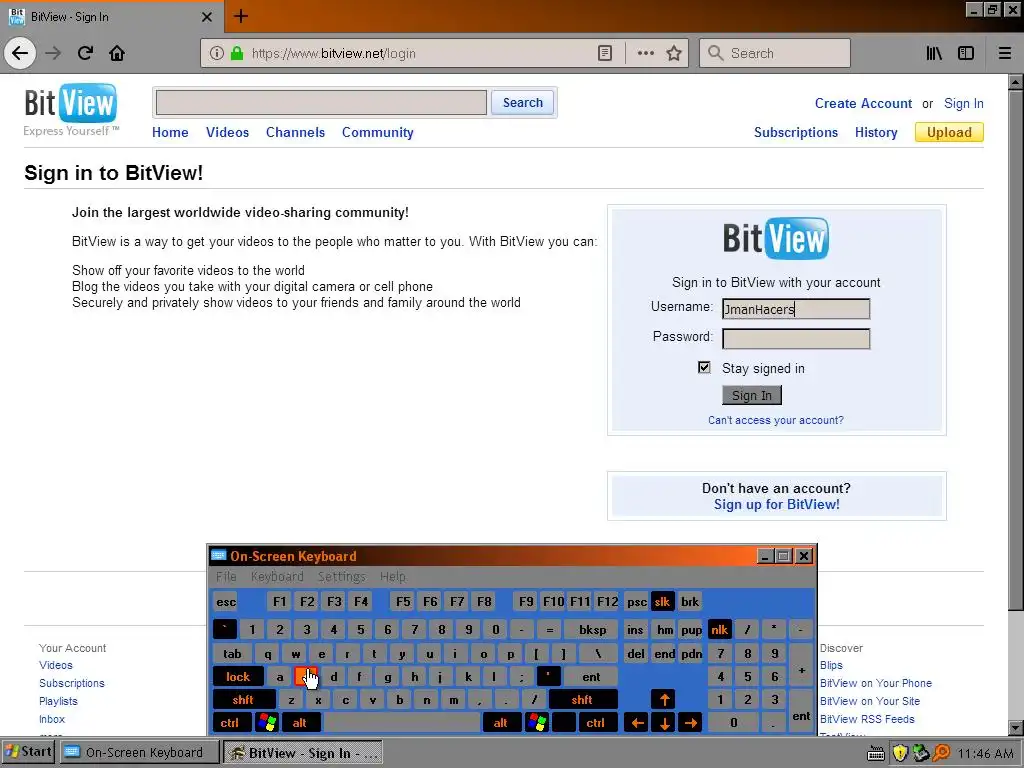Image resolution: width=1024 pixels, height=768 pixels.
Task: Toggle the left ctrl key on keyboard
Action: (231, 722)
